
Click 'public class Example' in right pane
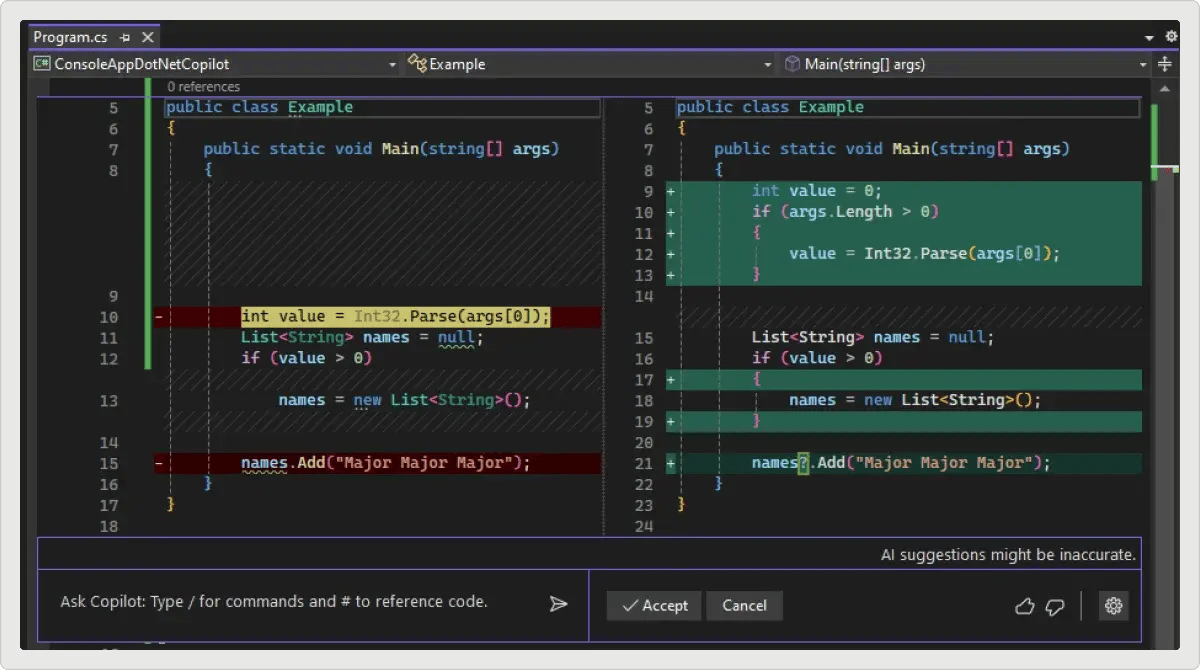pyautogui.click(x=770, y=107)
